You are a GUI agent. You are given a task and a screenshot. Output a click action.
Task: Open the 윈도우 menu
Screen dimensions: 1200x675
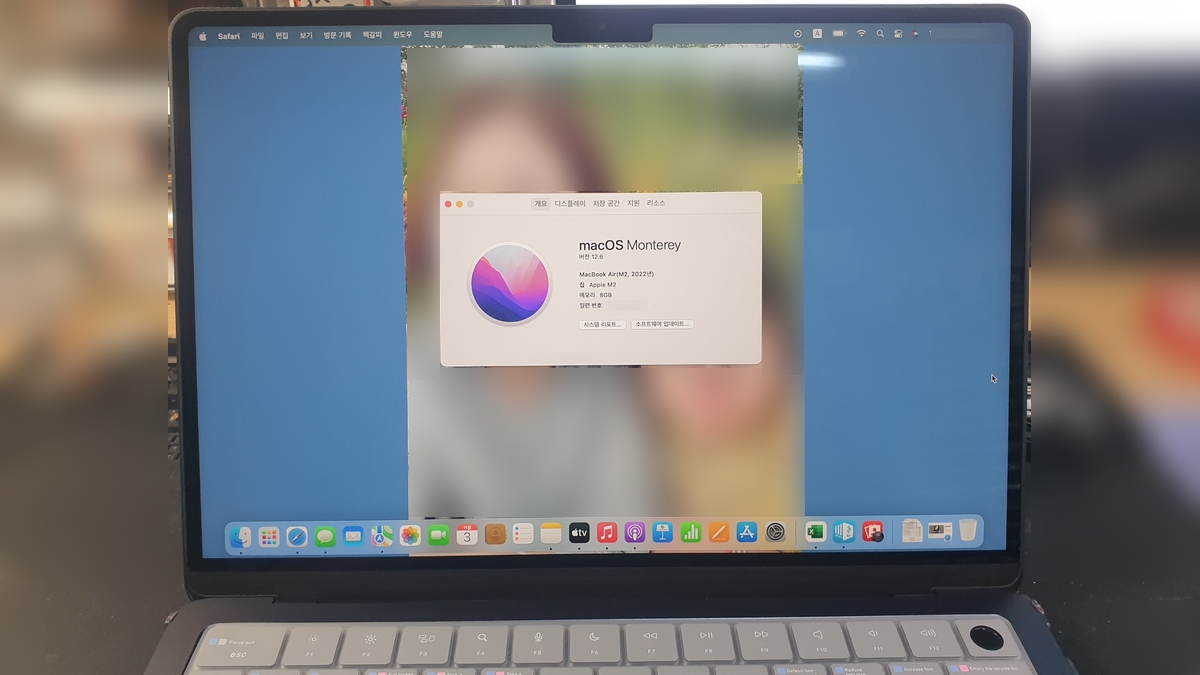[402, 34]
